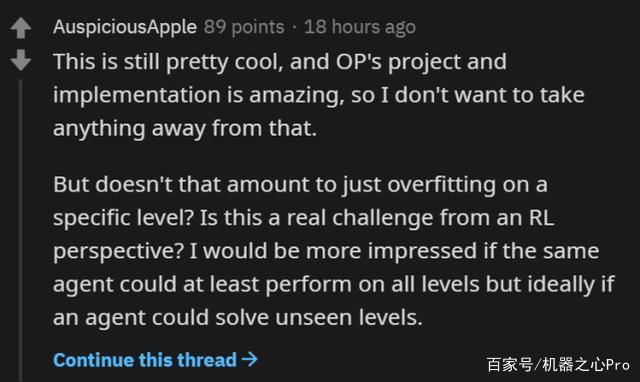Click the phrase specific level
Image resolution: width=640 pixels, height=382 pixels.
point(123,218)
